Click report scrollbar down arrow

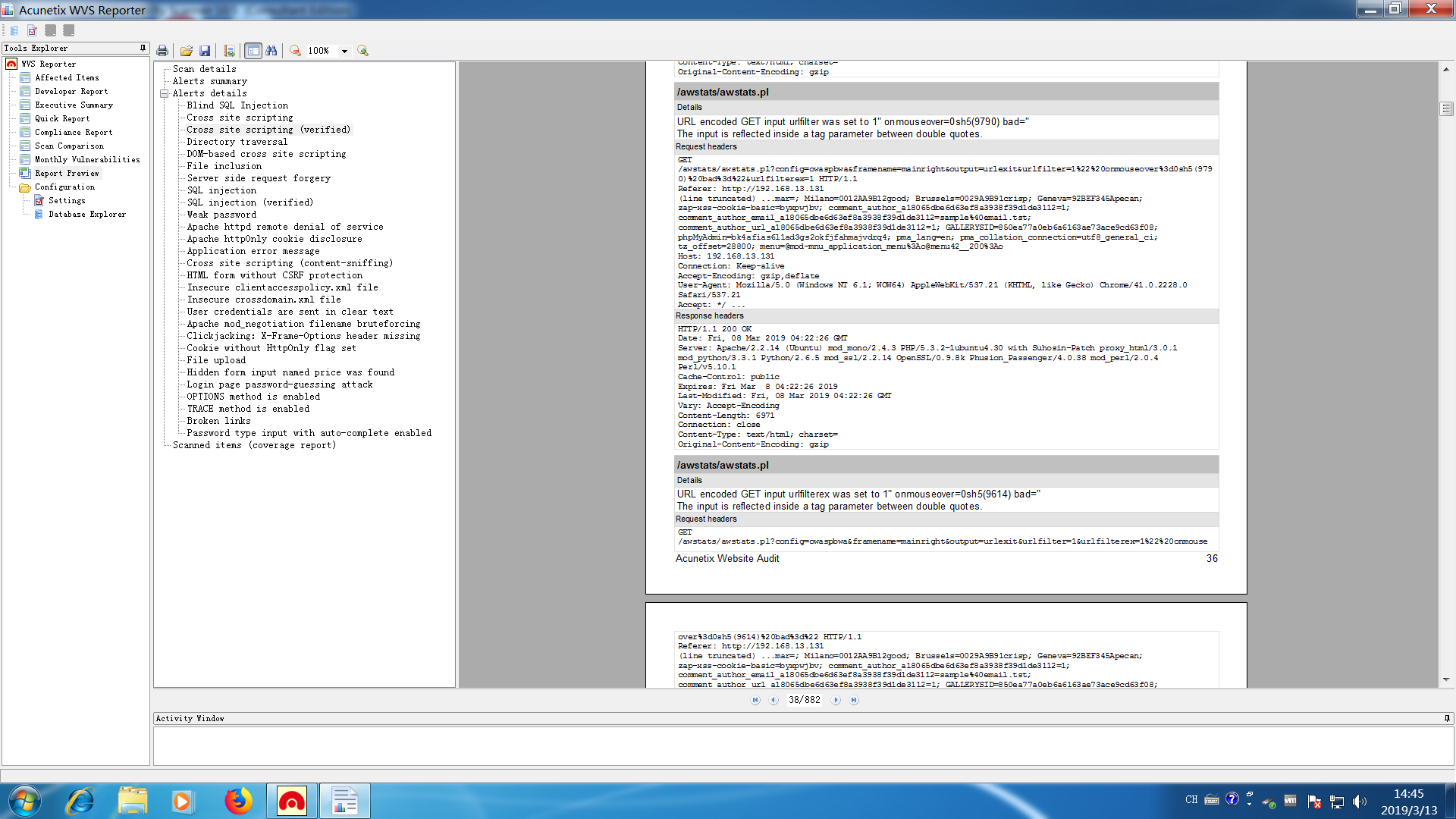tap(1446, 680)
